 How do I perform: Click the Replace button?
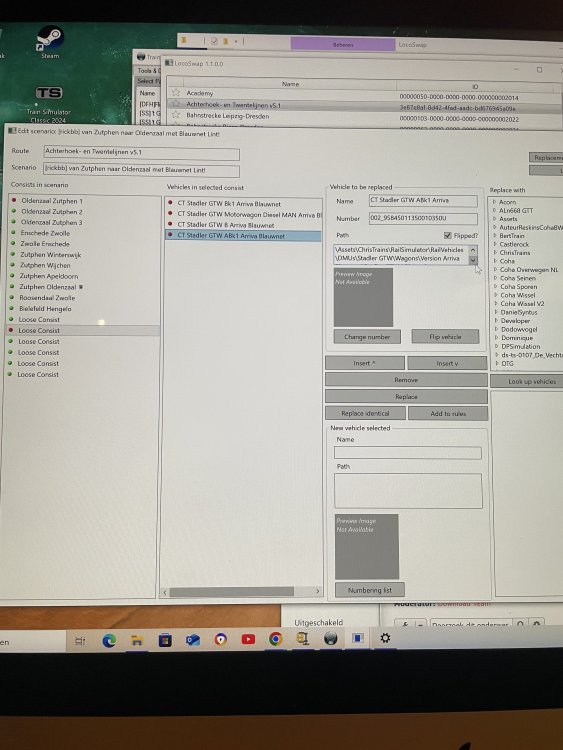point(406,397)
